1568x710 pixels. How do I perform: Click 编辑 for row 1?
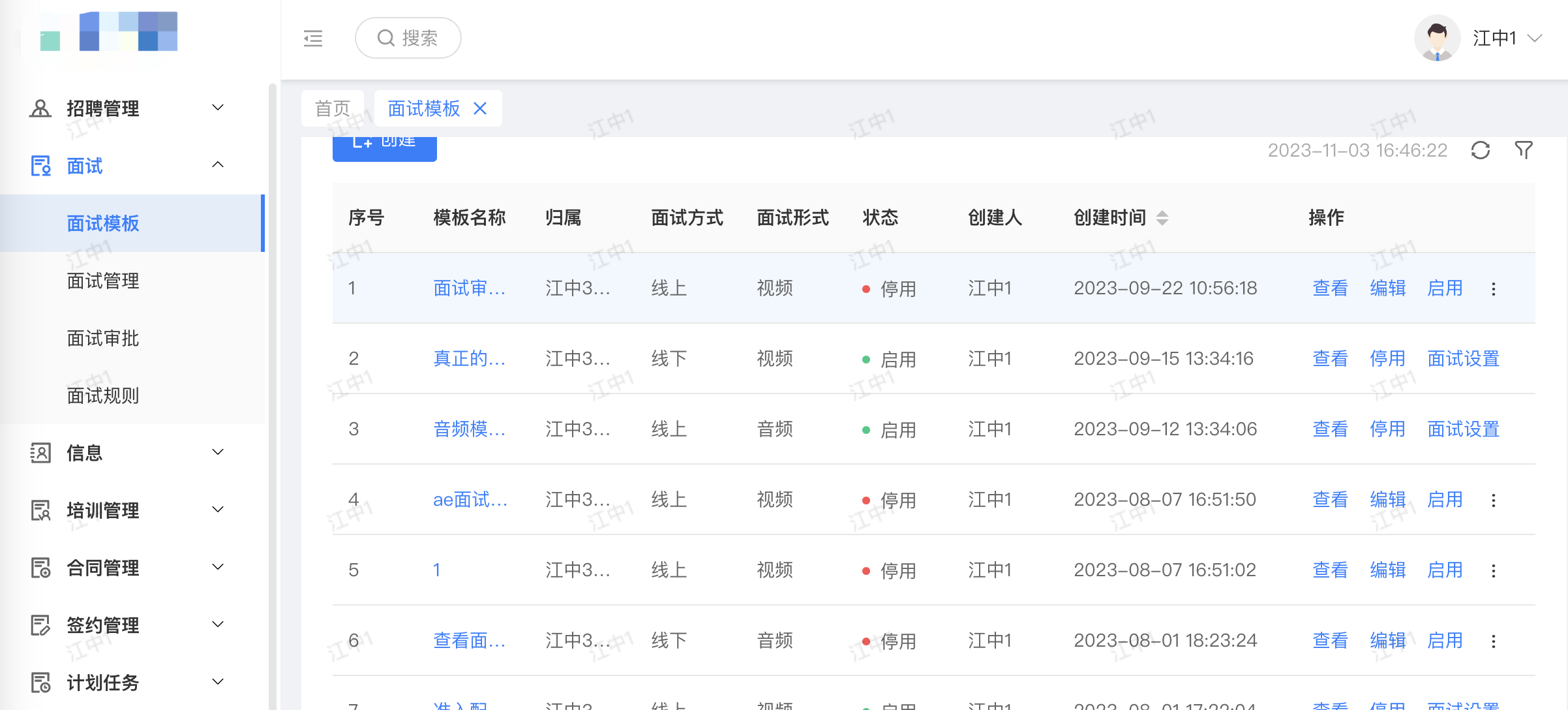click(x=1388, y=288)
